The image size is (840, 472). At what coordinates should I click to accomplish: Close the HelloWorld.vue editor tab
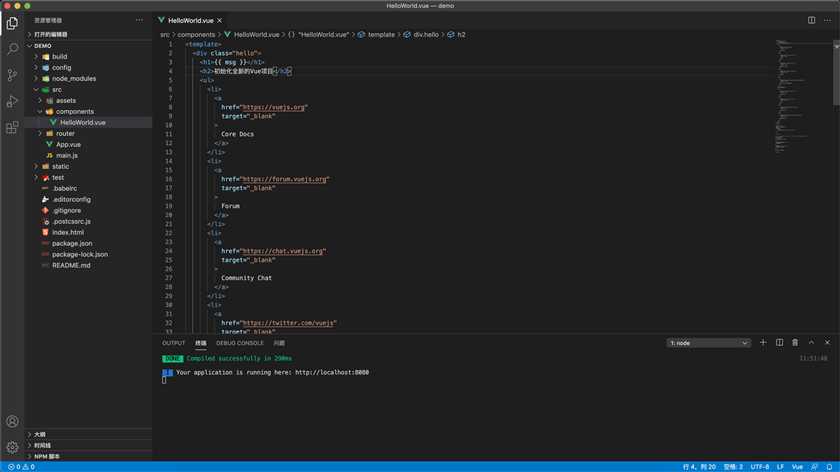coord(220,20)
